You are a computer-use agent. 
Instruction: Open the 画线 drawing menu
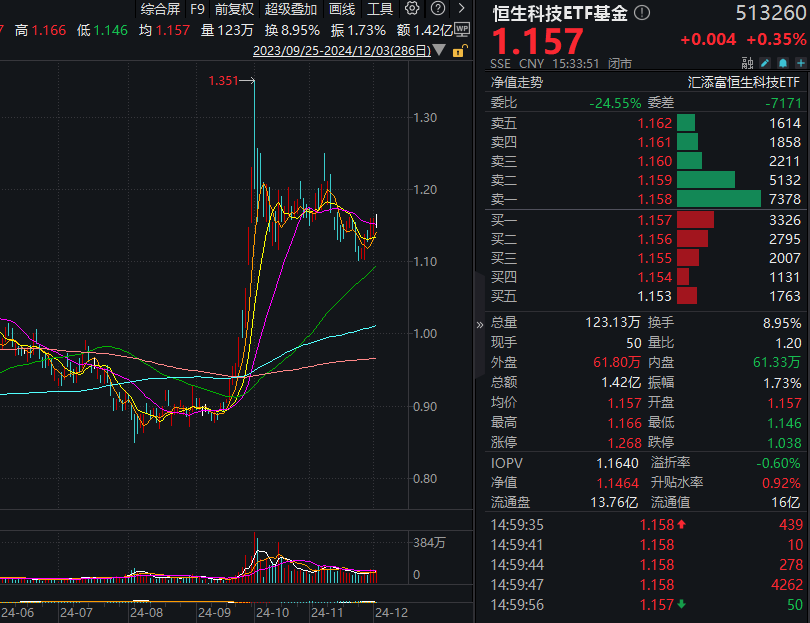(341, 8)
